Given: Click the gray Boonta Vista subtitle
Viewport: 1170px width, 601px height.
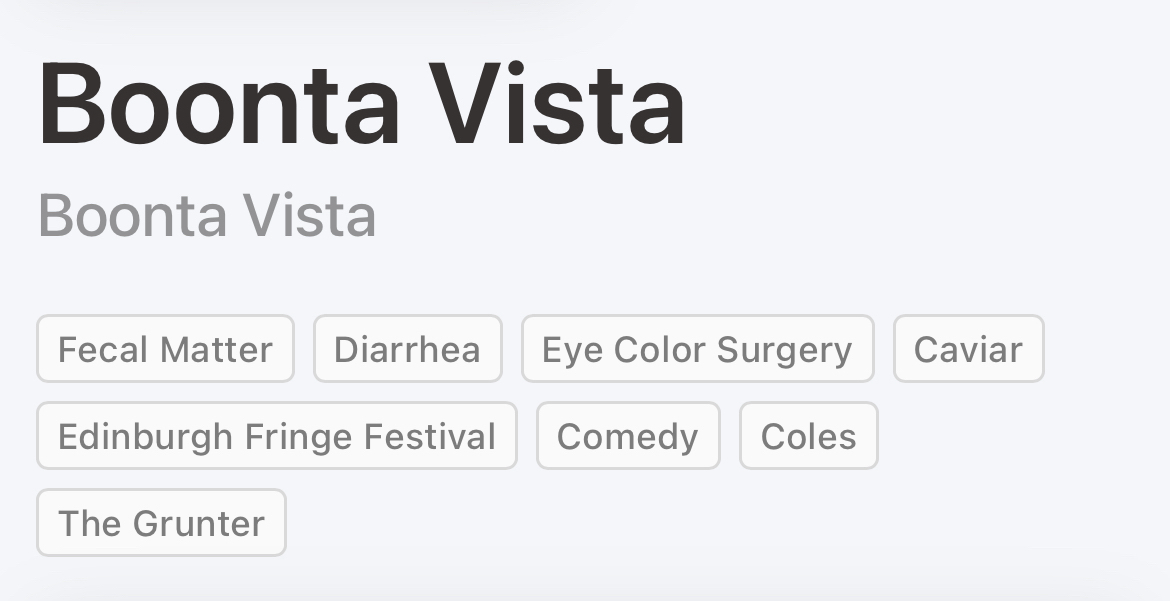Looking at the screenshot, I should [x=207, y=215].
